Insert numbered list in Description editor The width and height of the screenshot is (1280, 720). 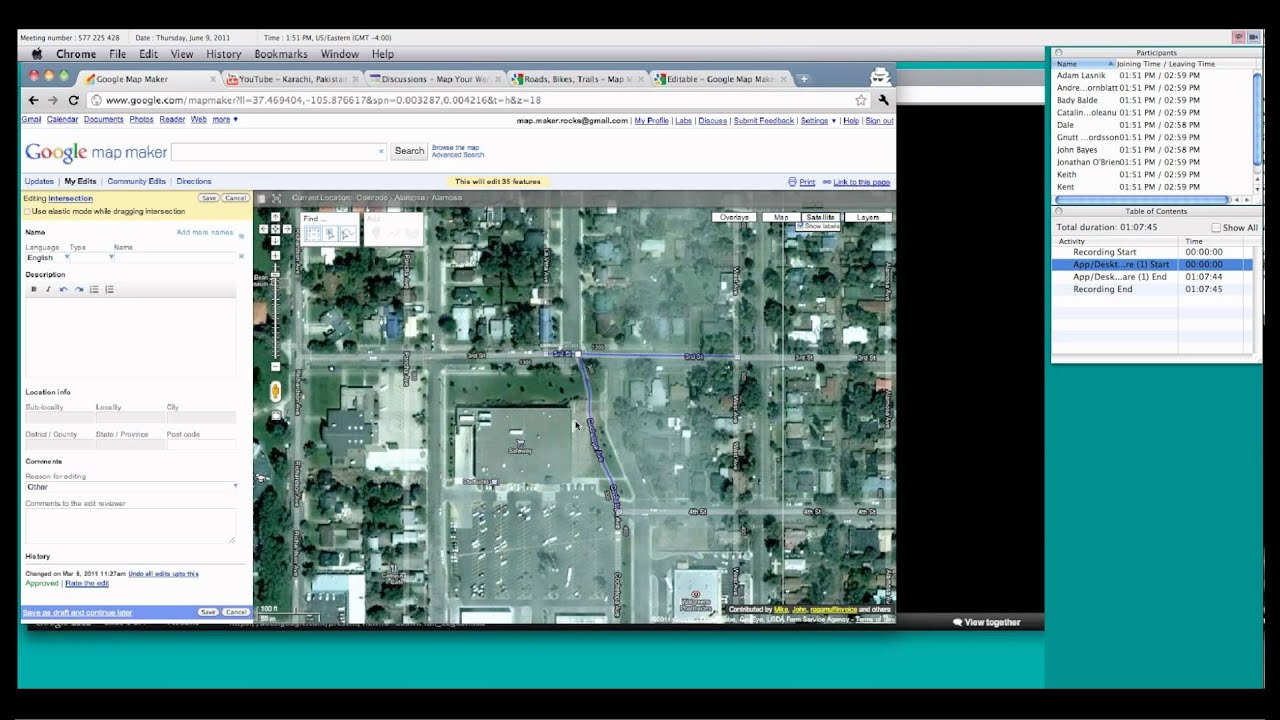109,289
